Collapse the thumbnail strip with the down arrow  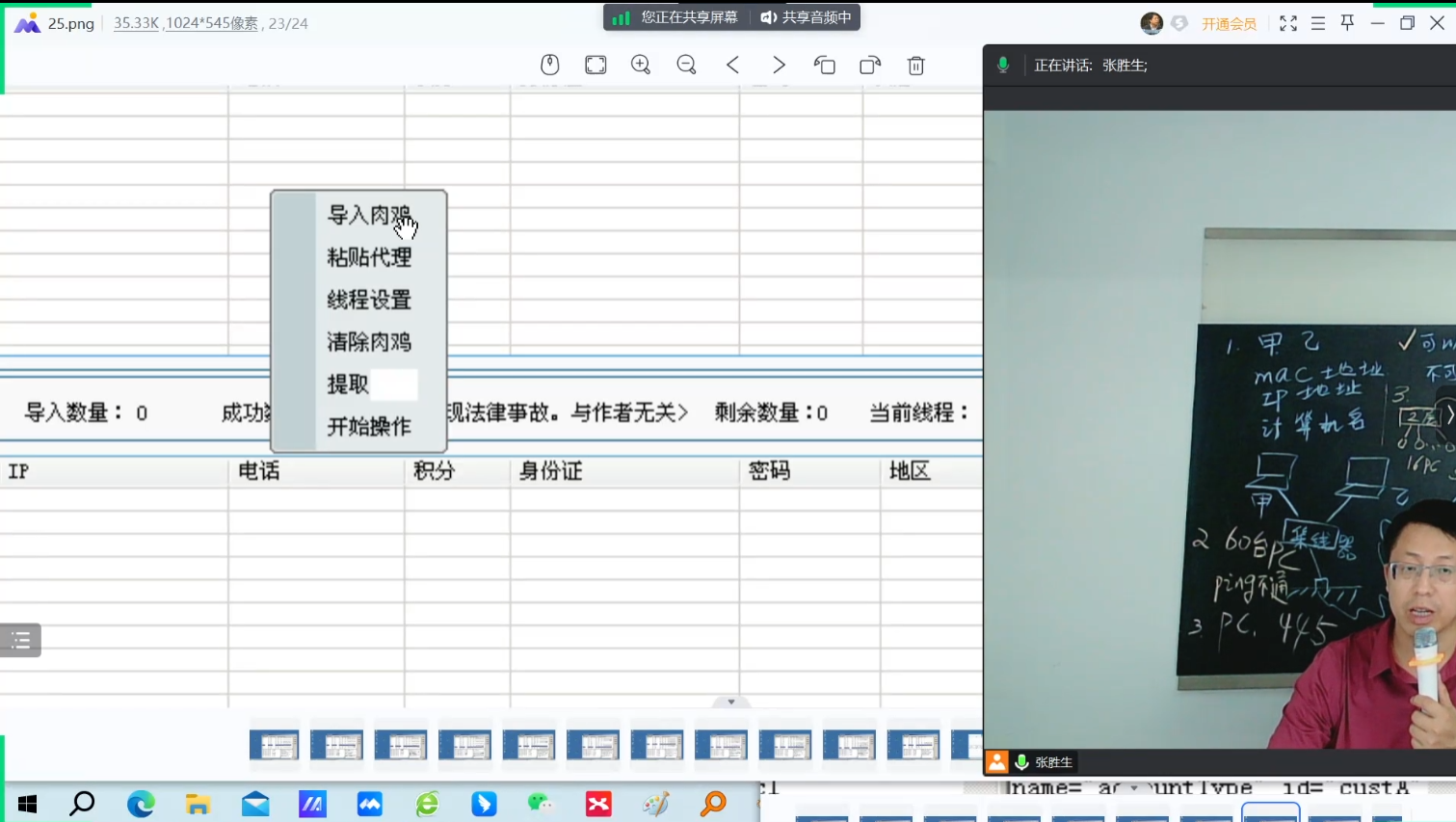point(731,702)
